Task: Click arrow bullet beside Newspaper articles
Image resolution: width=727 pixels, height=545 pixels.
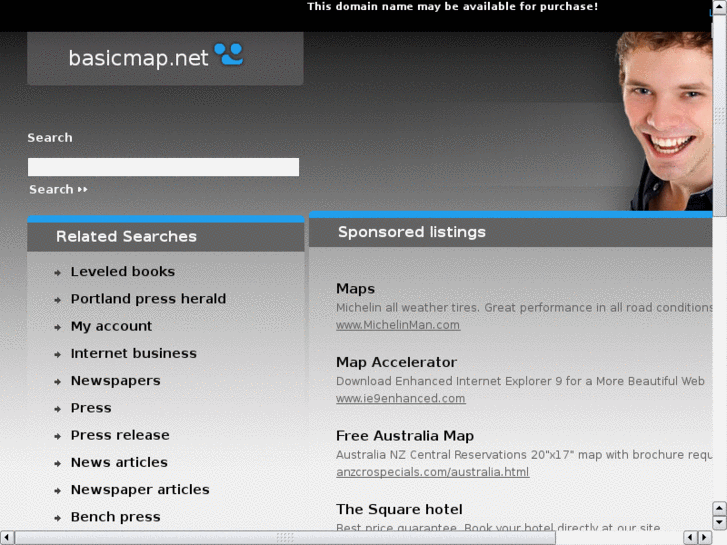Action: pyautogui.click(x=57, y=491)
